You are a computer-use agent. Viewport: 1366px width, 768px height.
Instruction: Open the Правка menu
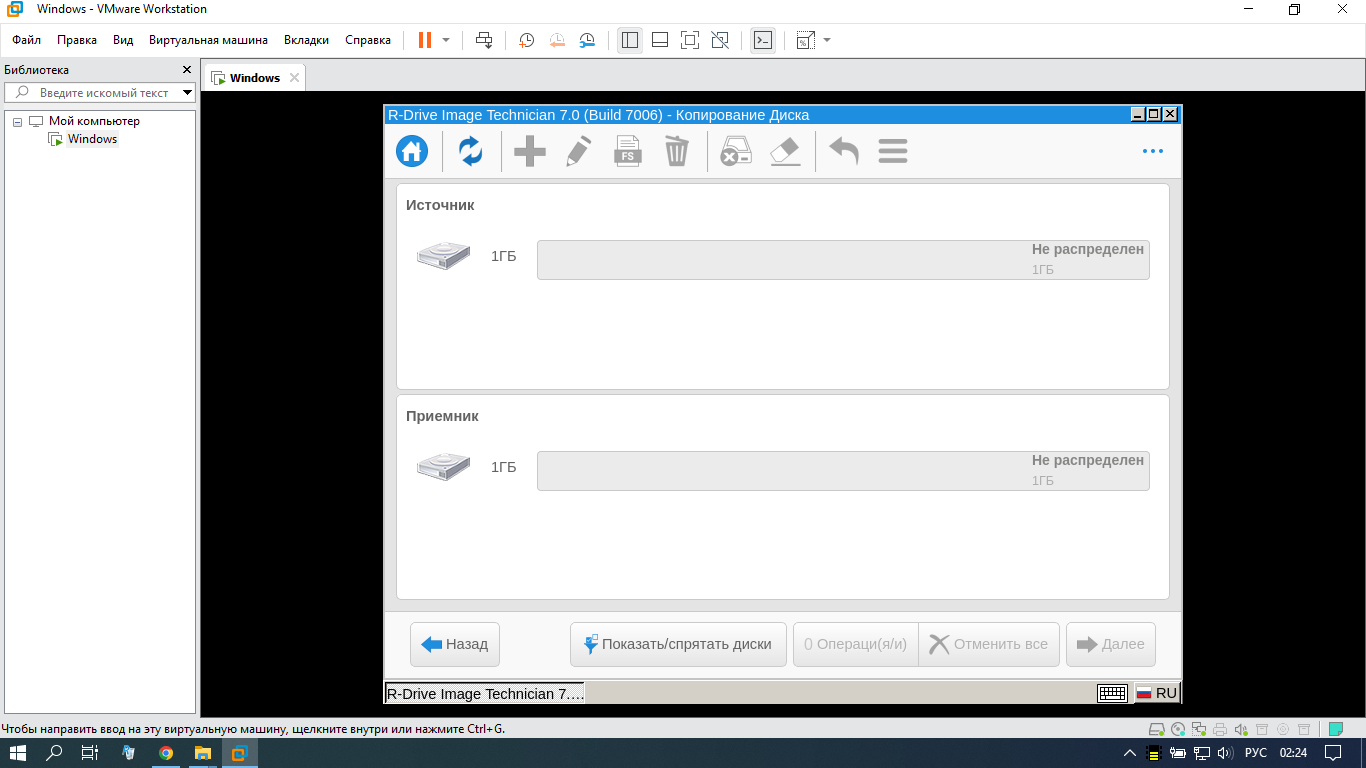77,40
